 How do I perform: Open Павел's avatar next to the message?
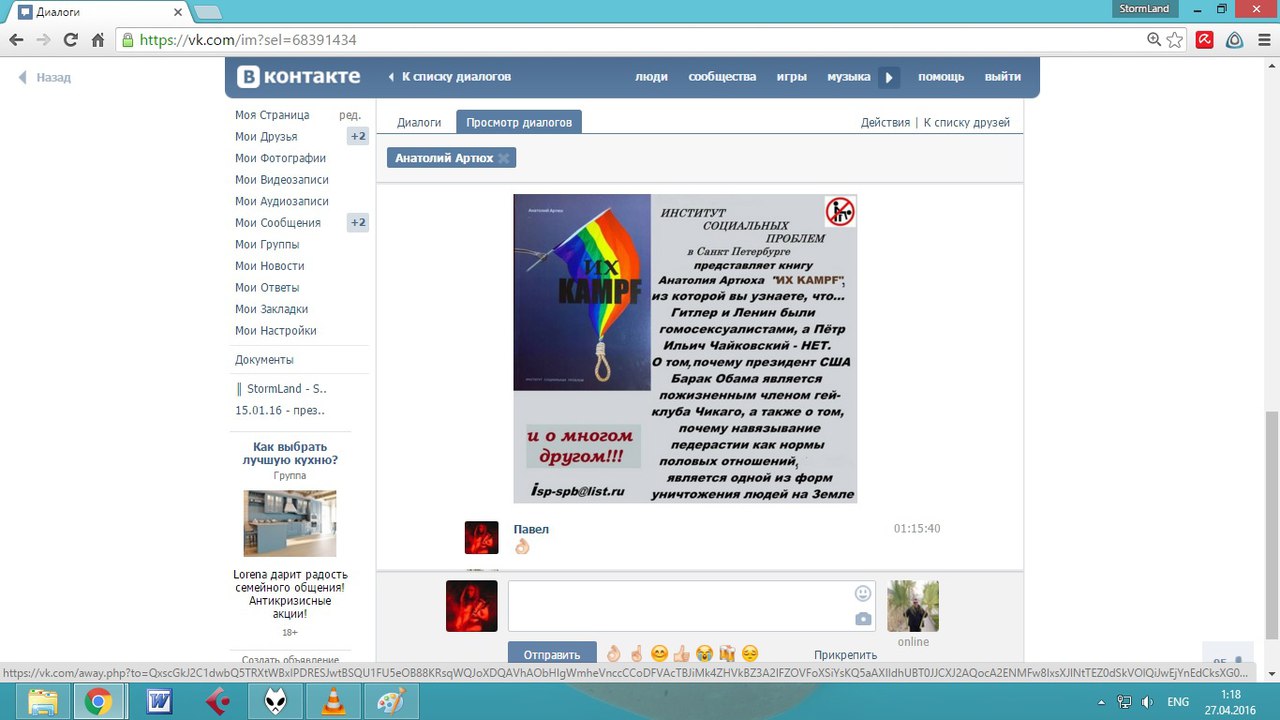click(481, 537)
